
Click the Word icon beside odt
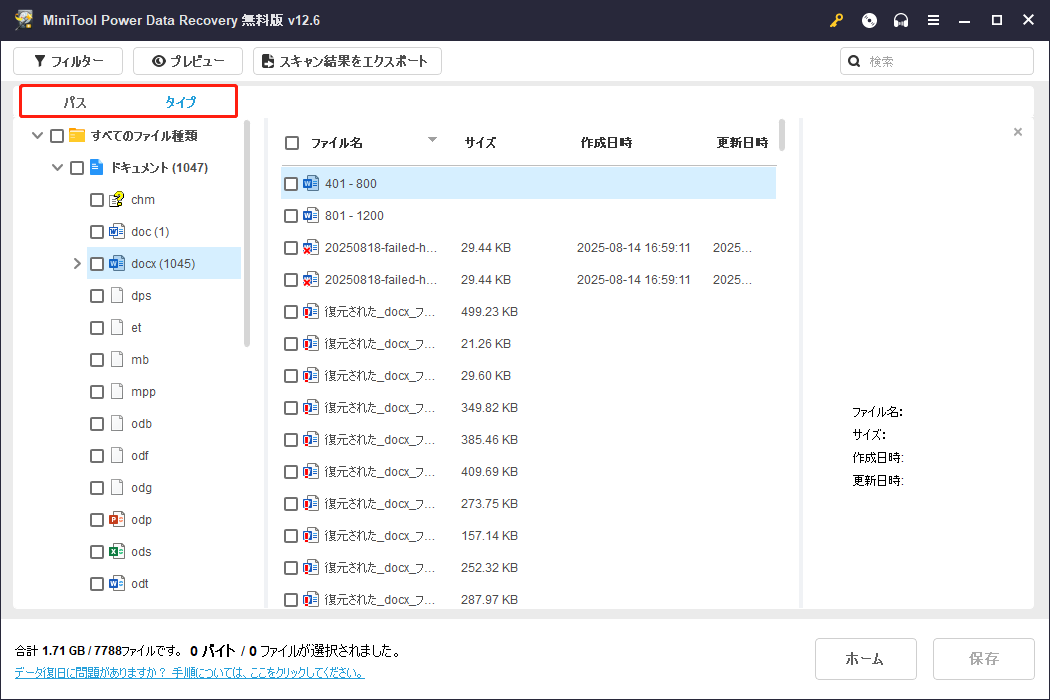117,583
